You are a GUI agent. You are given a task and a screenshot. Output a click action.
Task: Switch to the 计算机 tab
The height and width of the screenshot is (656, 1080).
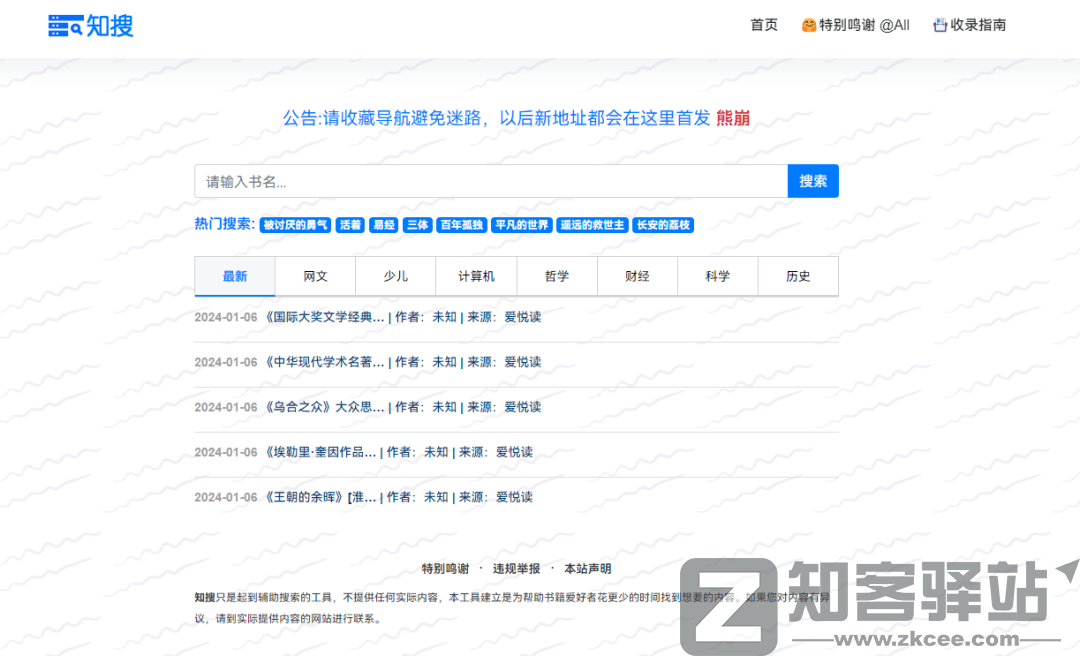476,276
